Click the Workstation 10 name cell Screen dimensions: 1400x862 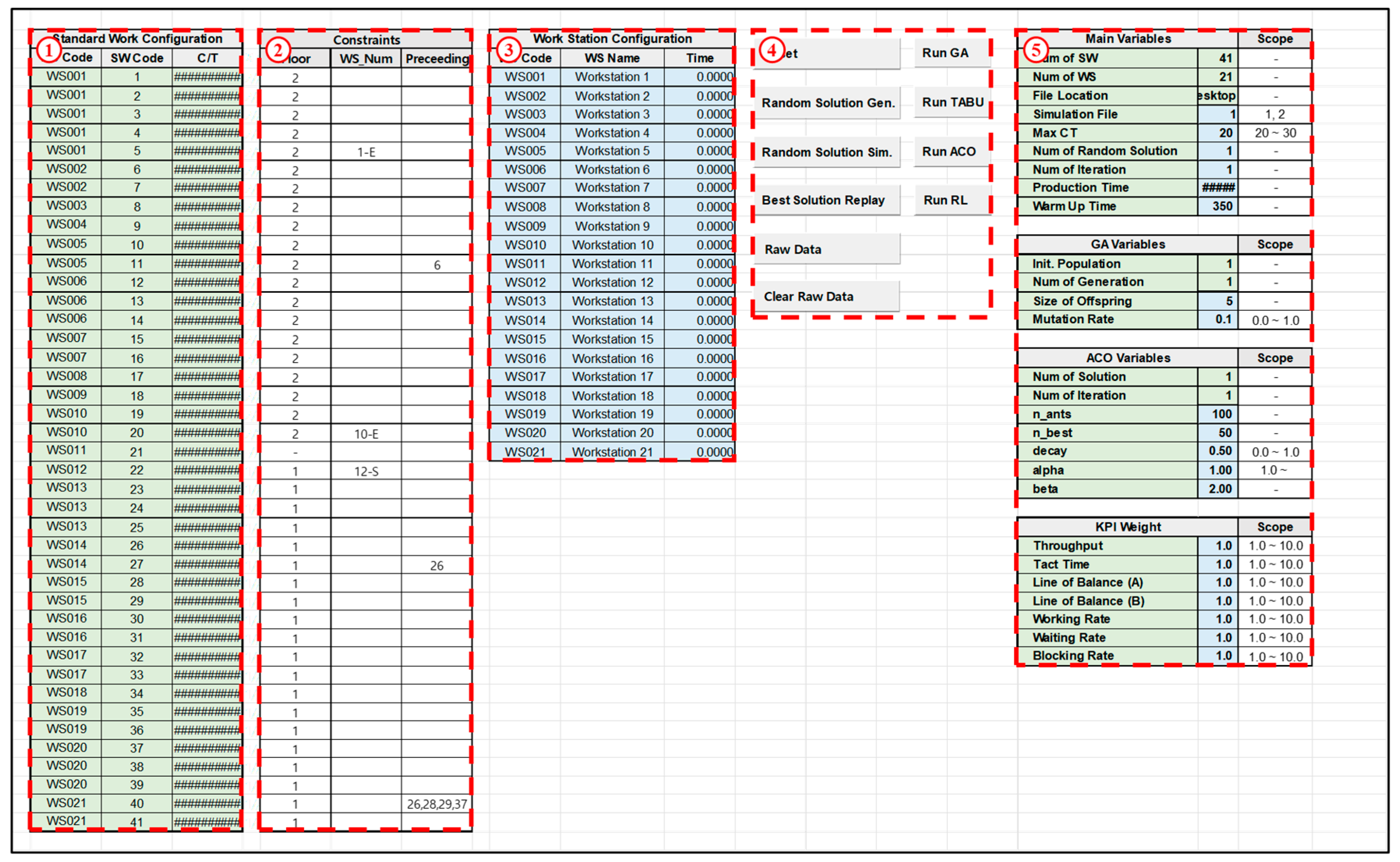(613, 245)
